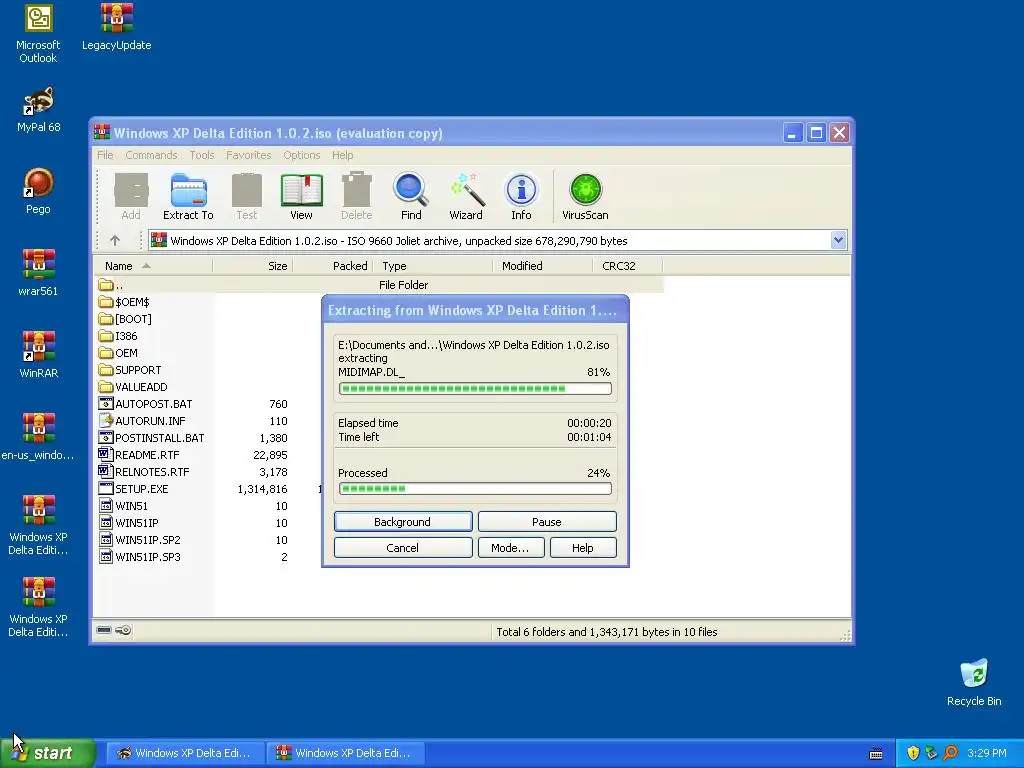Click the Add toolbar icon
1024x768 pixels.
(131, 196)
